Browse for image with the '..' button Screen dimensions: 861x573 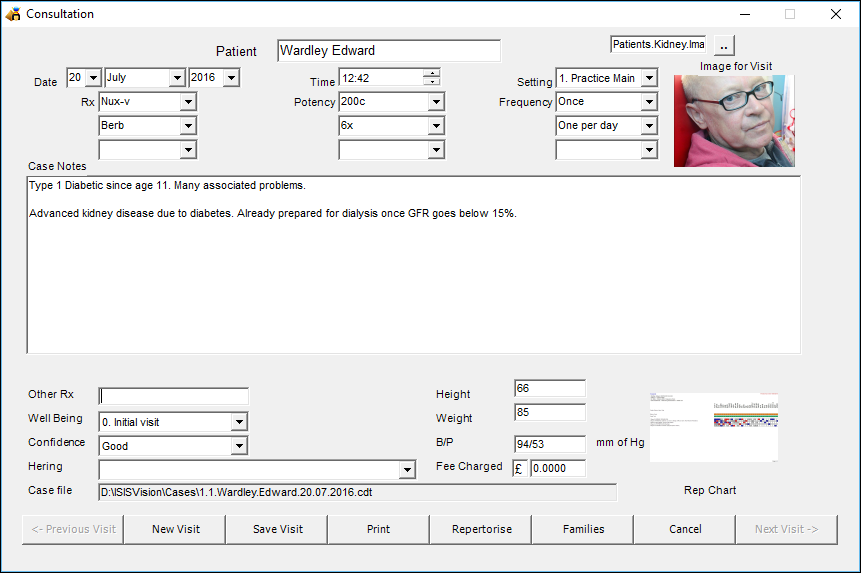point(724,46)
